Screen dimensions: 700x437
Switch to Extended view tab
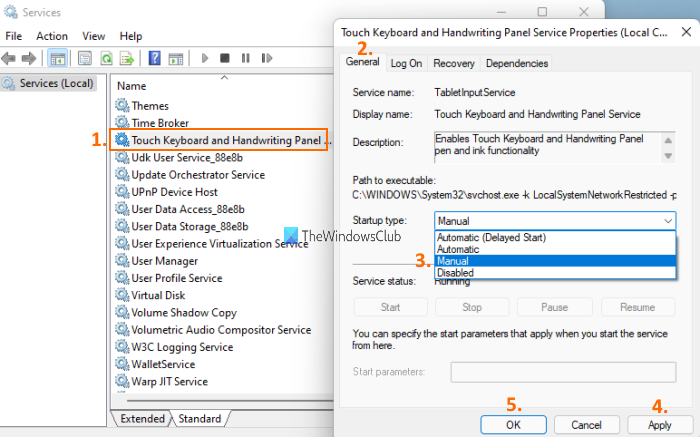[x=142, y=419]
